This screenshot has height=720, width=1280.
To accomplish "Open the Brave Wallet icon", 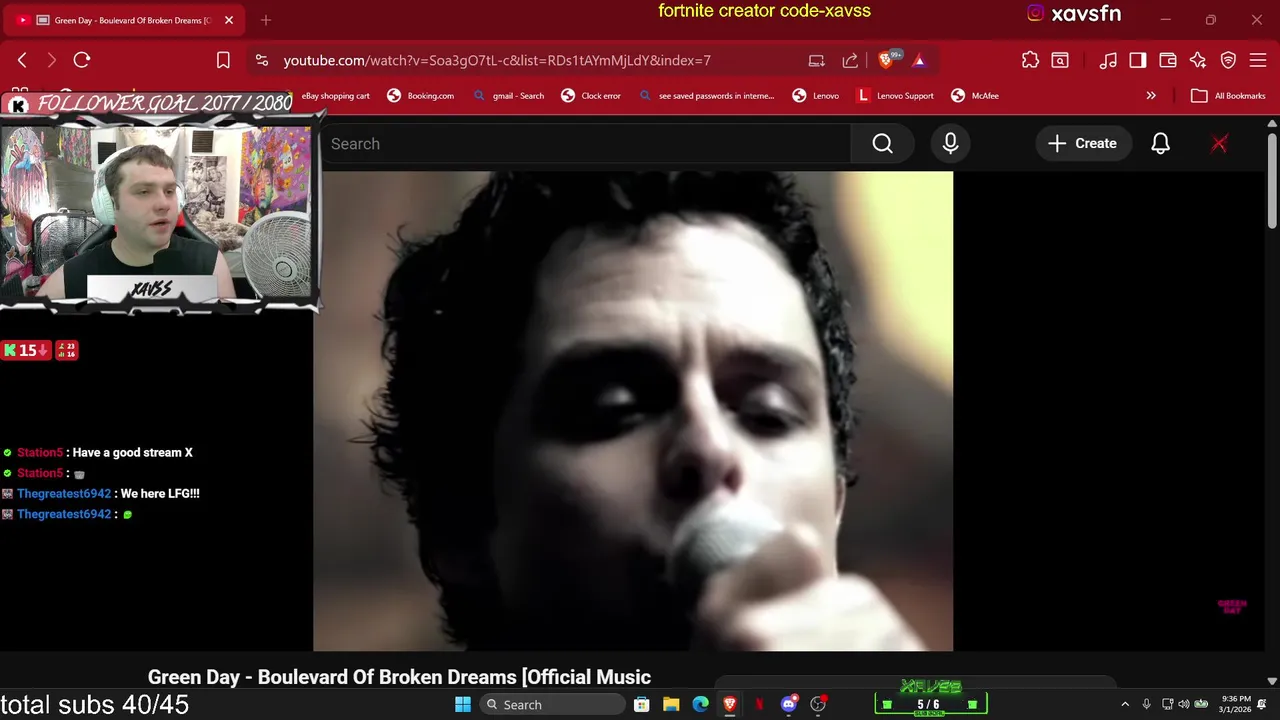I will coord(1168,60).
